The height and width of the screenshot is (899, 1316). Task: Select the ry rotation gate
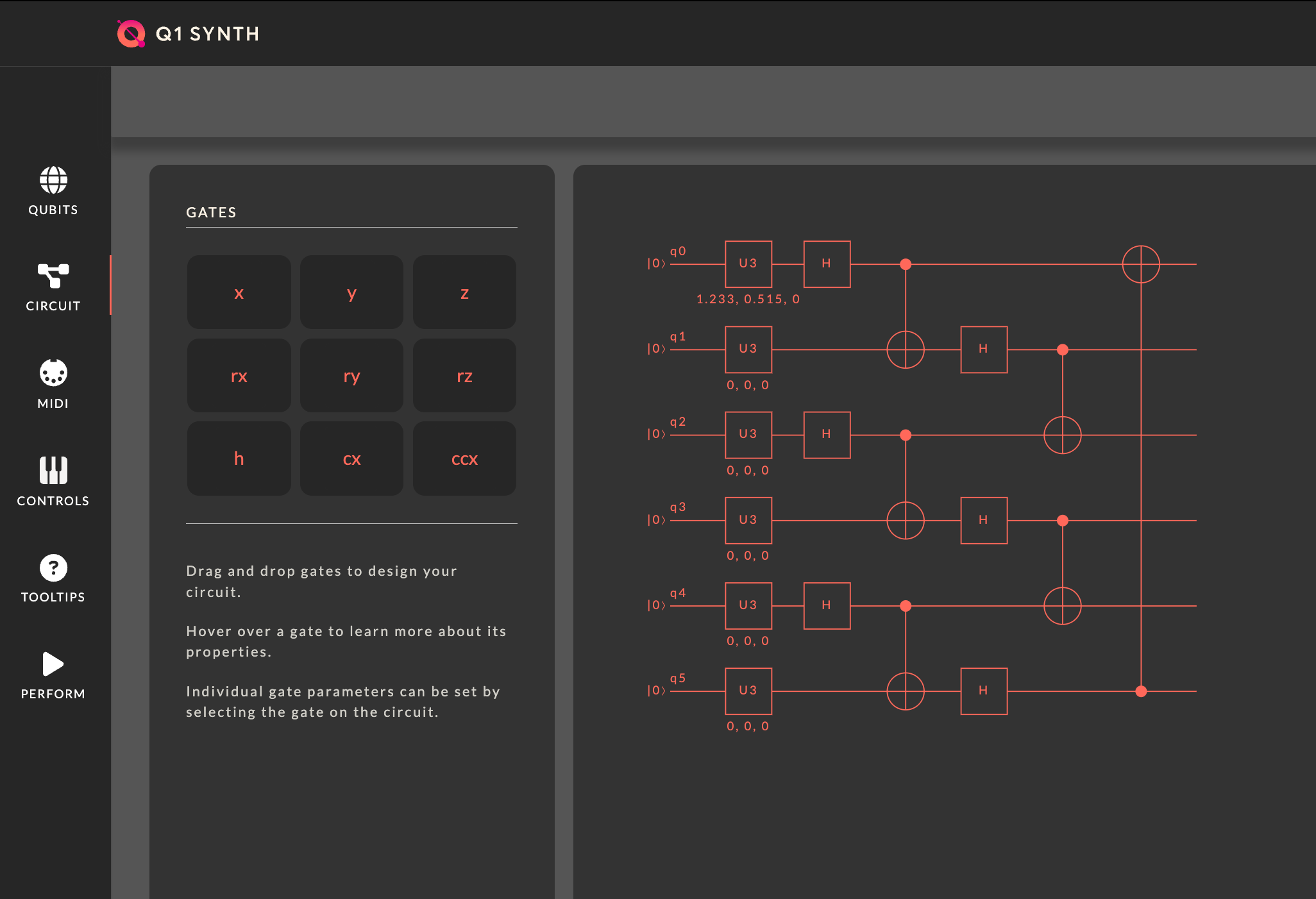351,376
